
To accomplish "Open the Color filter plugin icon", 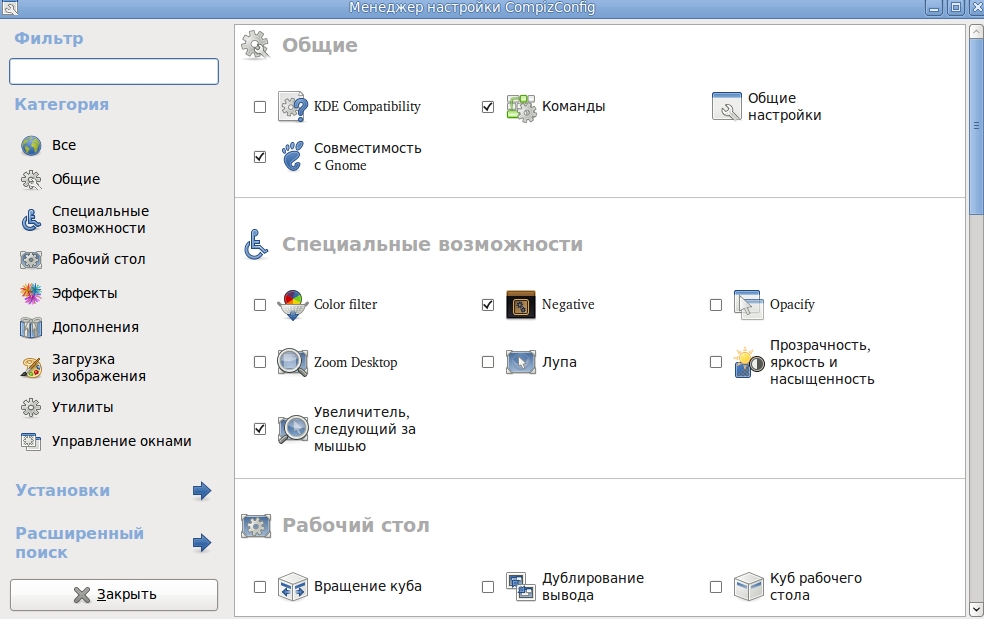I will (292, 305).
